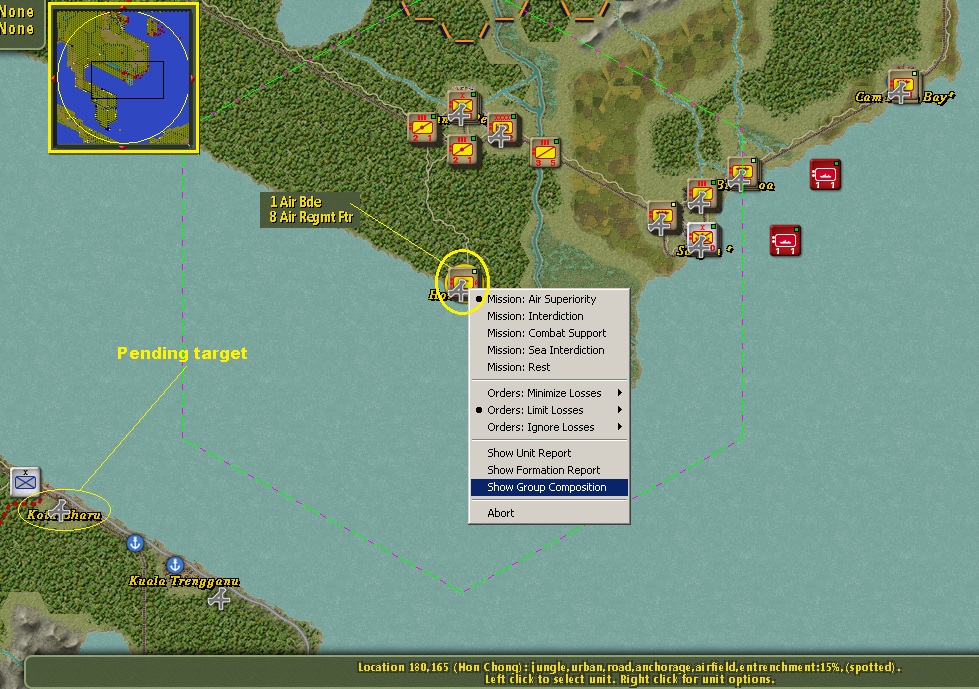Click the airfield icon below Kuala Trengganu
979x689 pixels.
tap(219, 599)
